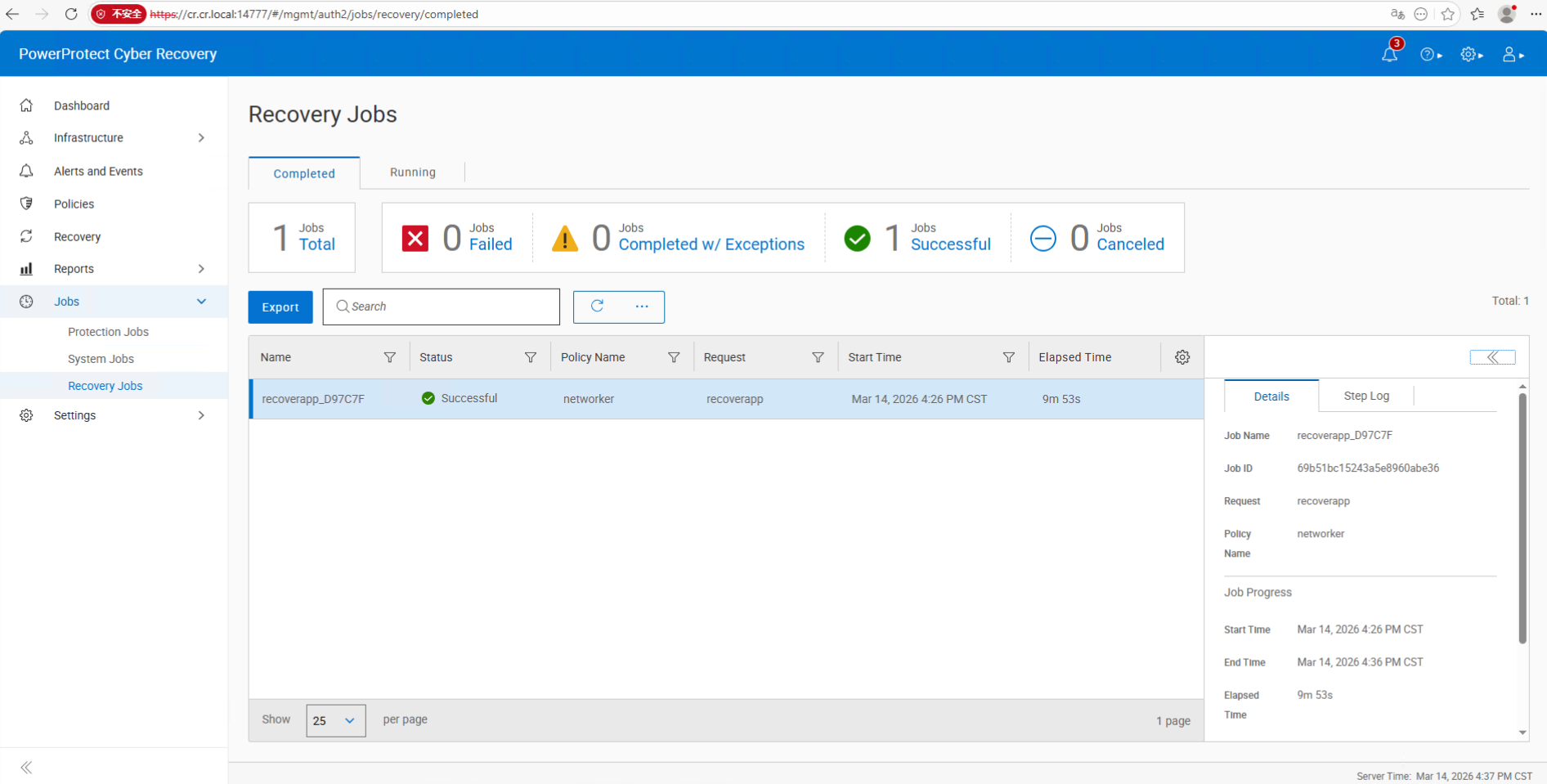Filter the Start Time column
This screenshot has height=784, width=1547.
pos(1009,357)
